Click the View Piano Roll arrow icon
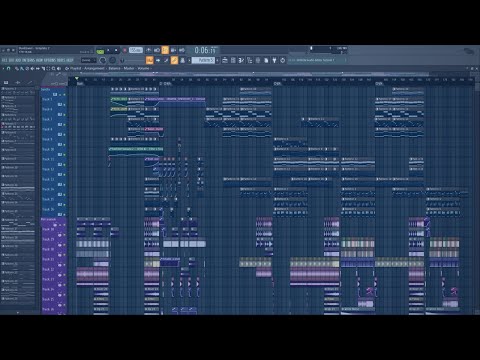Screen dimensions: 480x360 158,60
